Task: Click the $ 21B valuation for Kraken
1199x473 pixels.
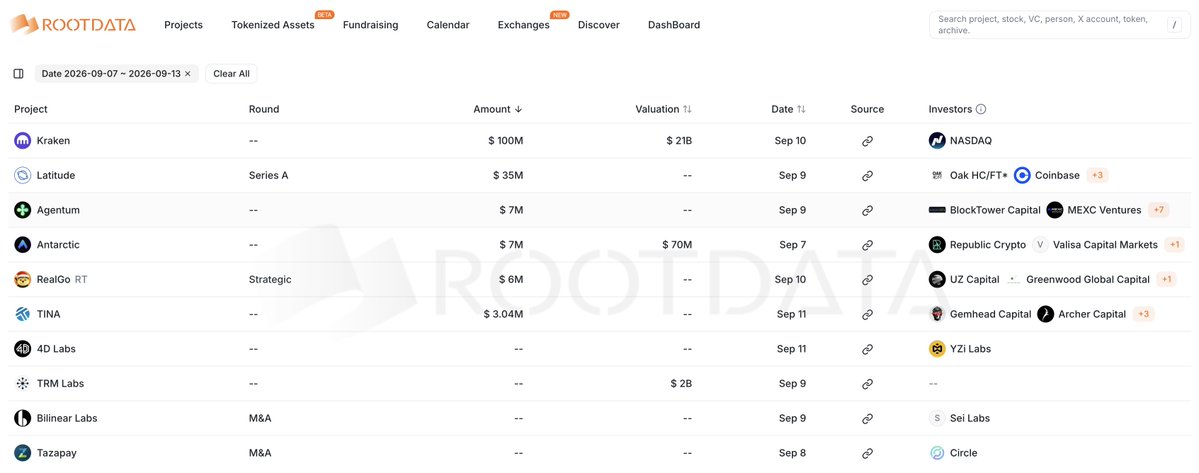Action: [x=678, y=141]
